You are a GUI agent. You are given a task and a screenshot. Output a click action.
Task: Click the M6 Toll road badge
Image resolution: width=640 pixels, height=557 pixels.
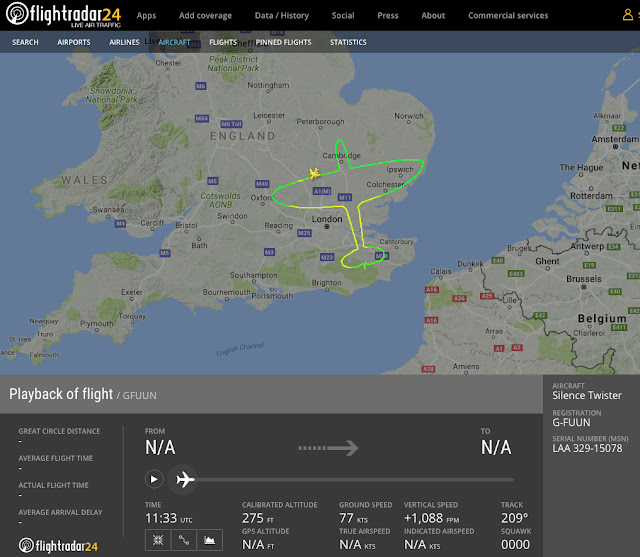click(x=231, y=124)
